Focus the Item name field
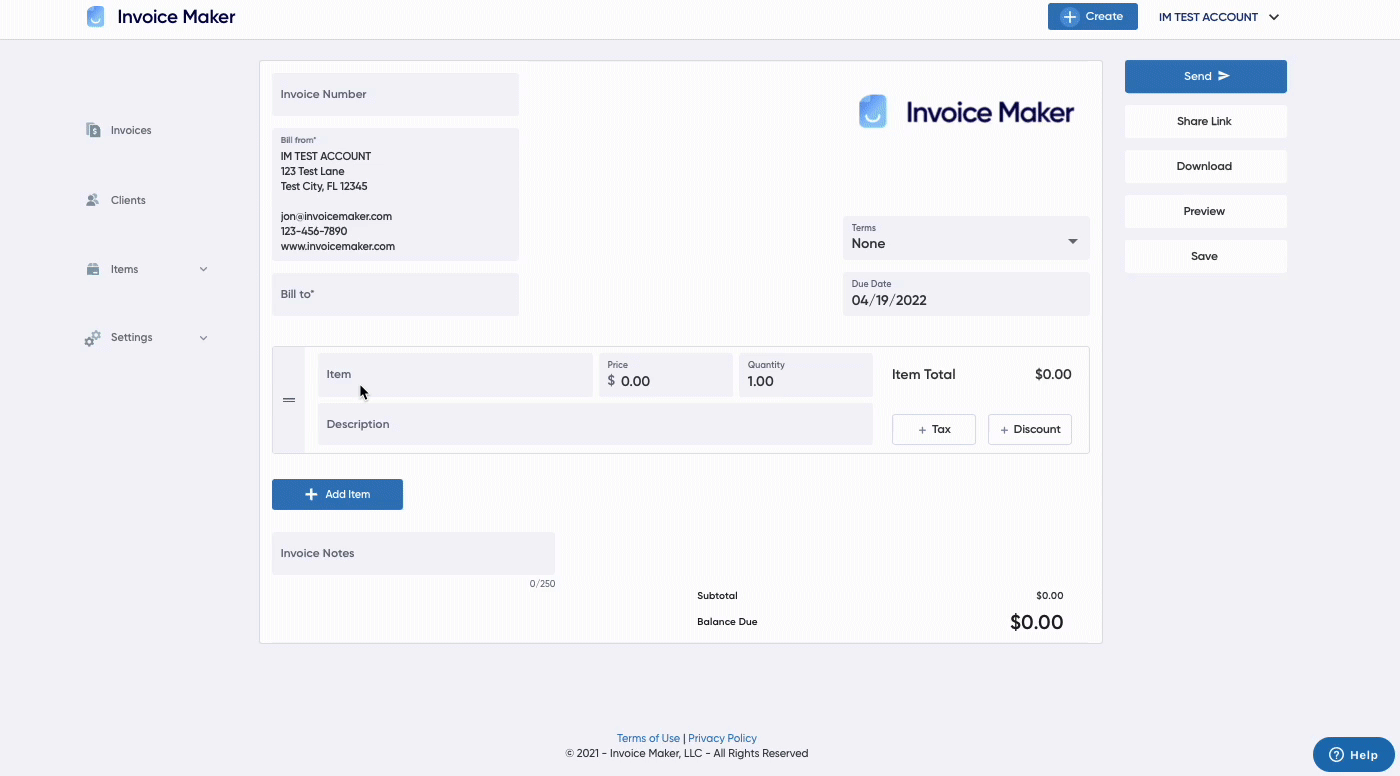 click(455, 375)
